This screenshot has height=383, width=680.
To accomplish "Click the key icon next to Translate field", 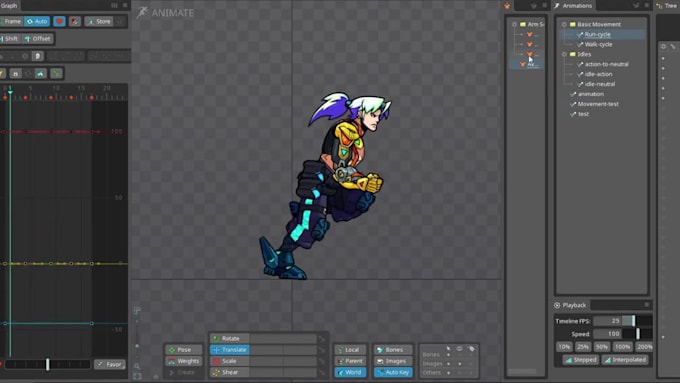I will pos(322,350).
